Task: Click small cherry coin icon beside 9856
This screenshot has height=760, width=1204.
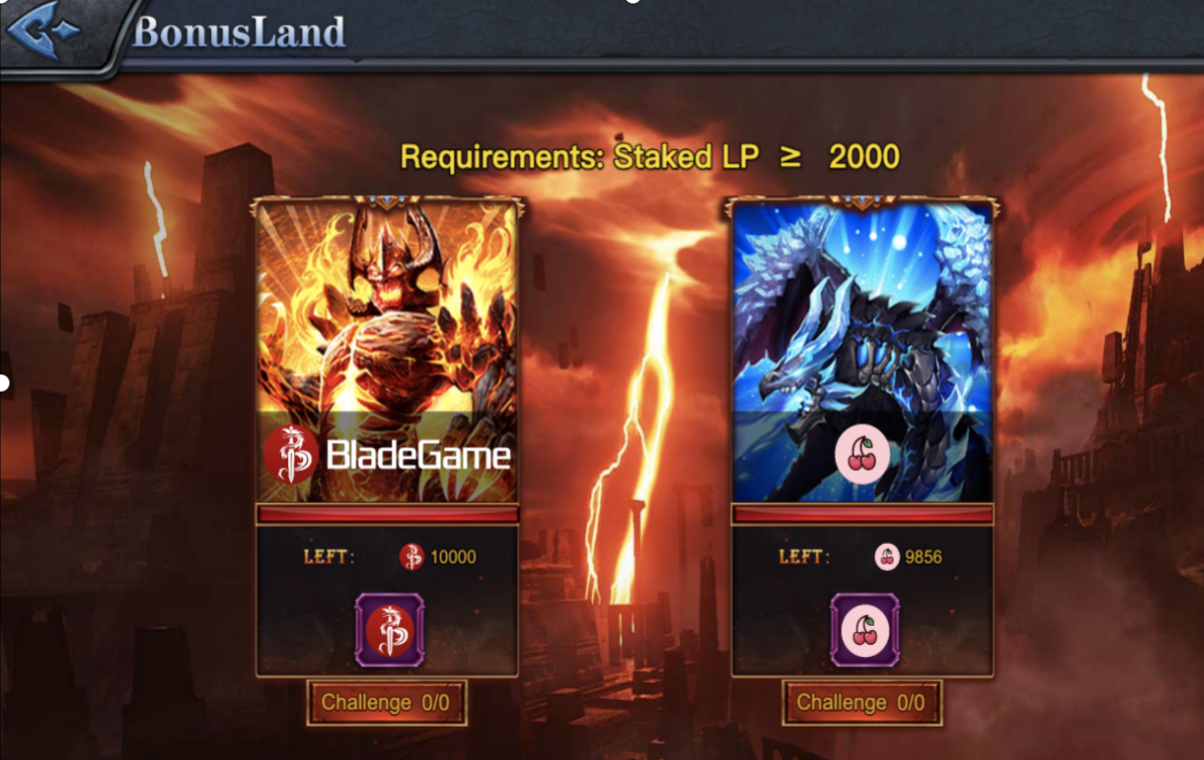Action: pyautogui.click(x=887, y=557)
